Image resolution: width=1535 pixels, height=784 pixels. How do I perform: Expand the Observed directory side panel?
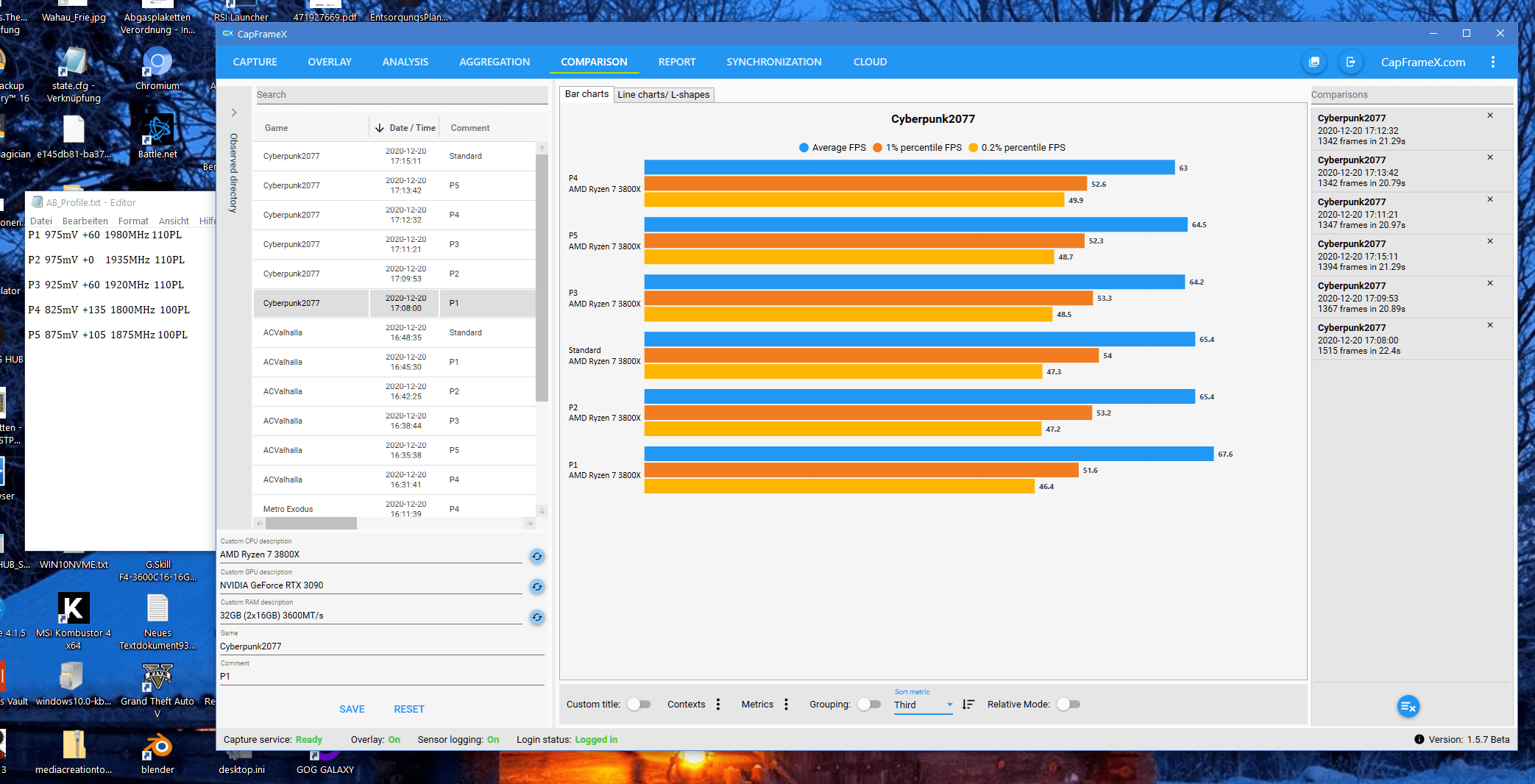pos(234,113)
